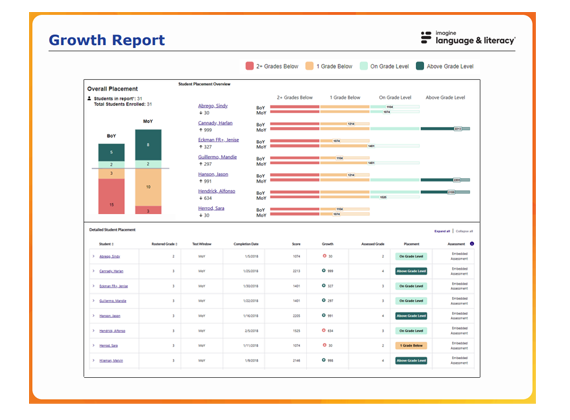Click the Imagine Language & Literacy logo
This screenshot has width=570, height=420.
coord(468,38)
